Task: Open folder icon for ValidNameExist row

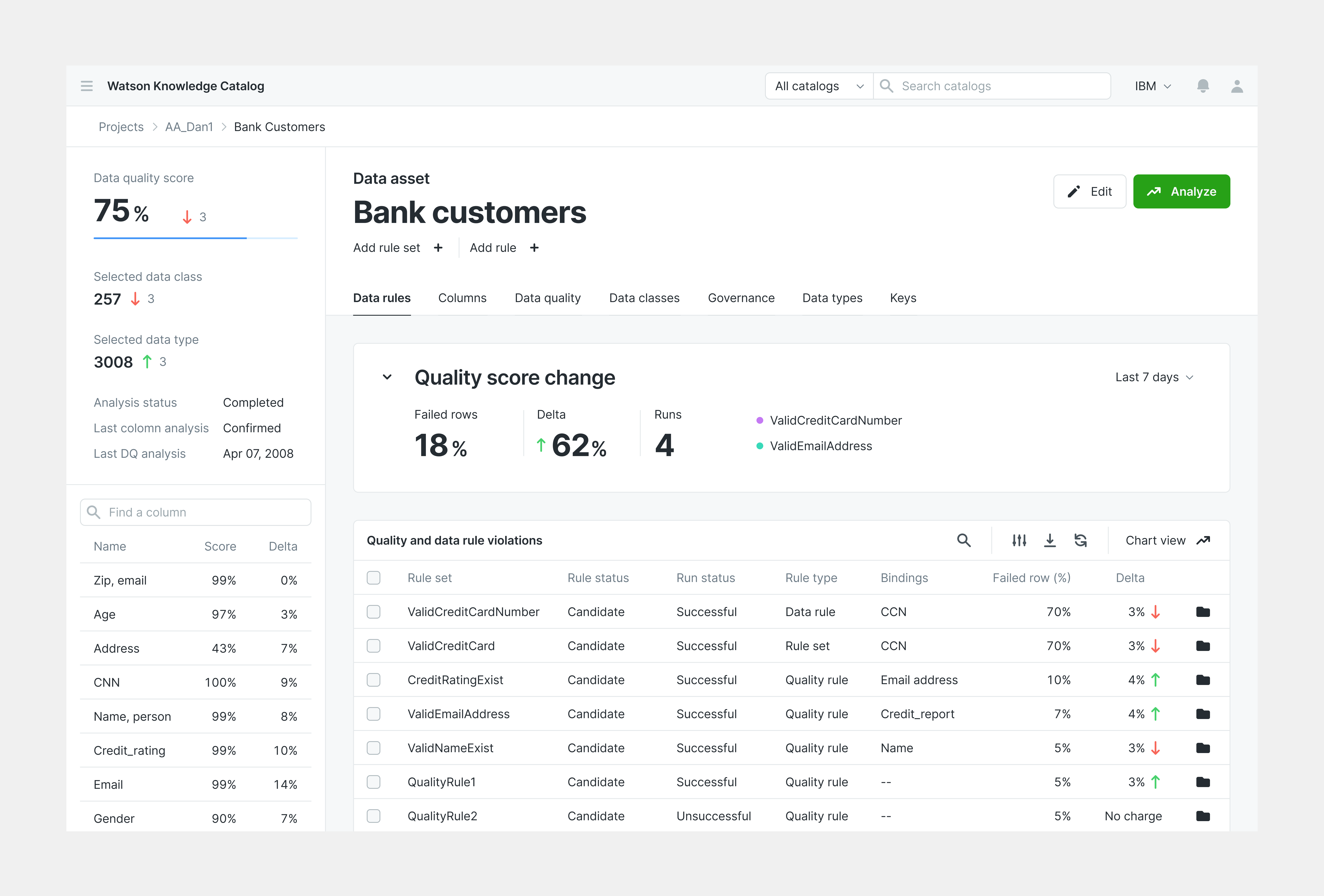Action: coord(1203,748)
